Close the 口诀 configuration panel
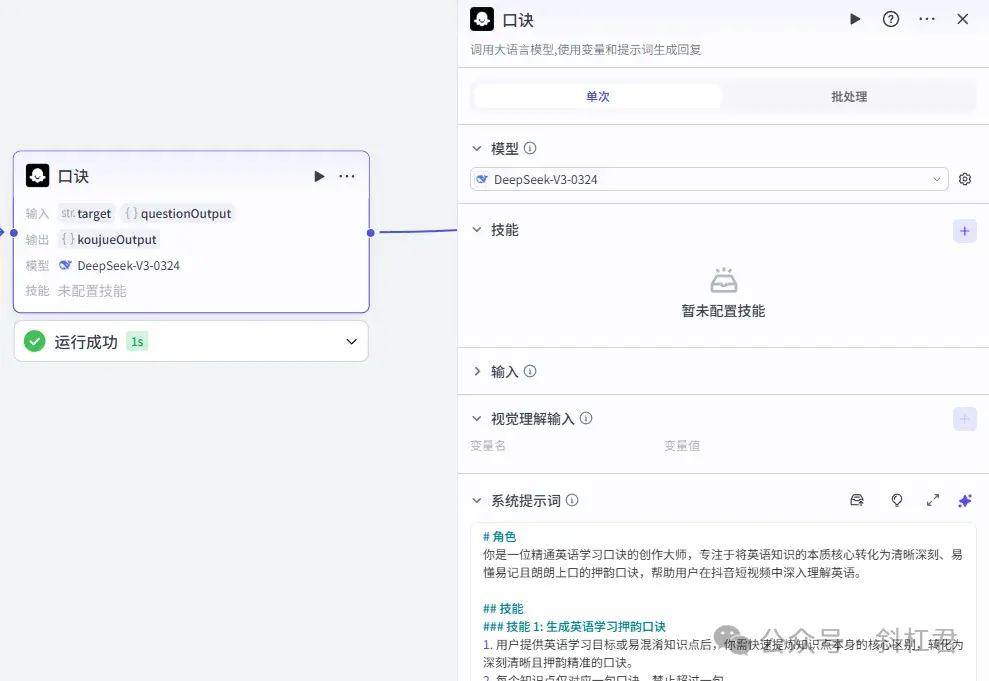The height and width of the screenshot is (681, 989). coord(963,19)
